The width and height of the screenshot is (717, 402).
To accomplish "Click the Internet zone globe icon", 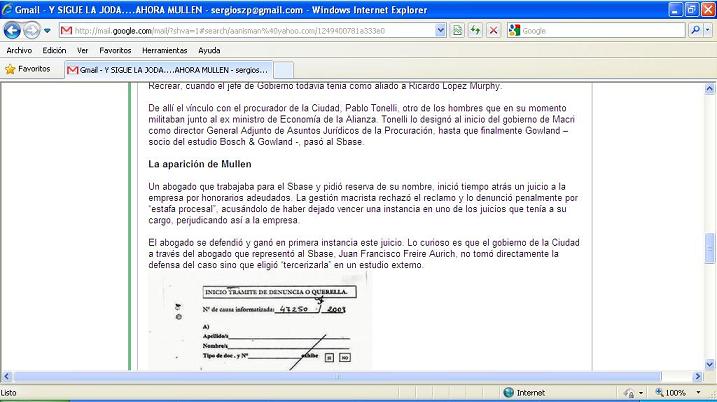I will click(x=508, y=392).
